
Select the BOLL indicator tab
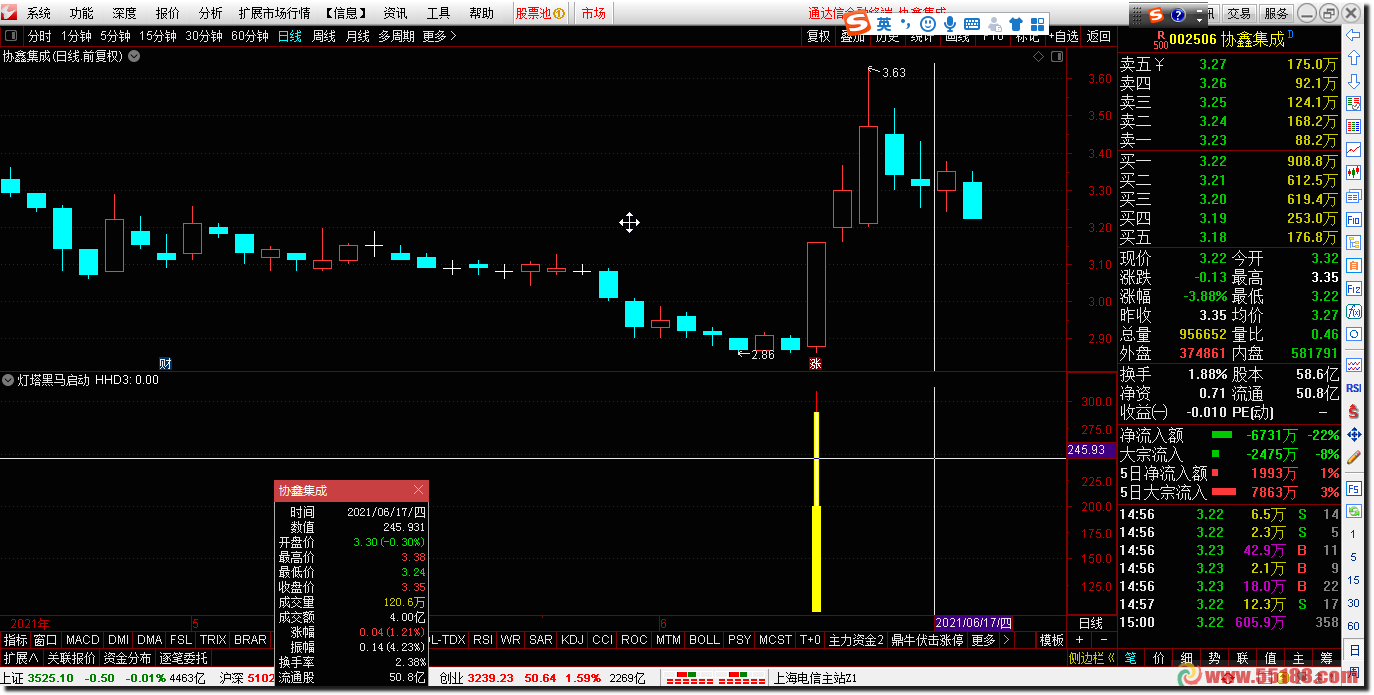(x=704, y=640)
